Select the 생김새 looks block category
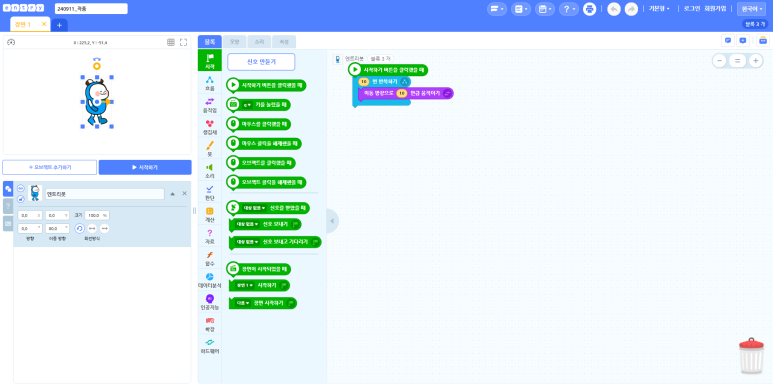This screenshot has height=385, width=773. [210, 127]
